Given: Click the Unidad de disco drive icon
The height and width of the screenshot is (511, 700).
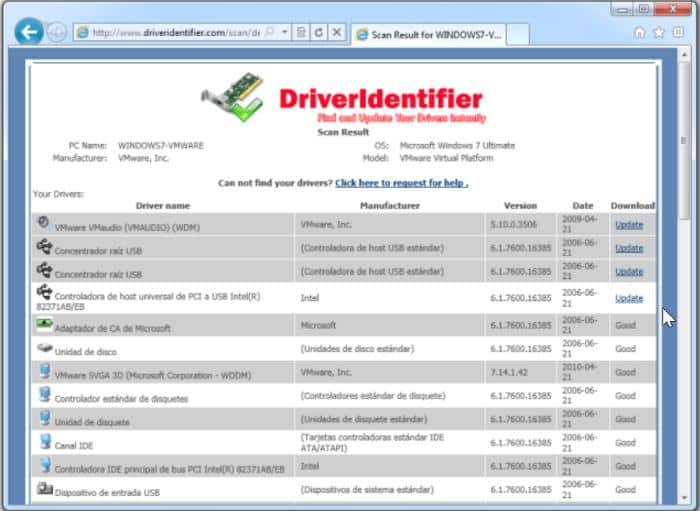Looking at the screenshot, I should click(44, 348).
